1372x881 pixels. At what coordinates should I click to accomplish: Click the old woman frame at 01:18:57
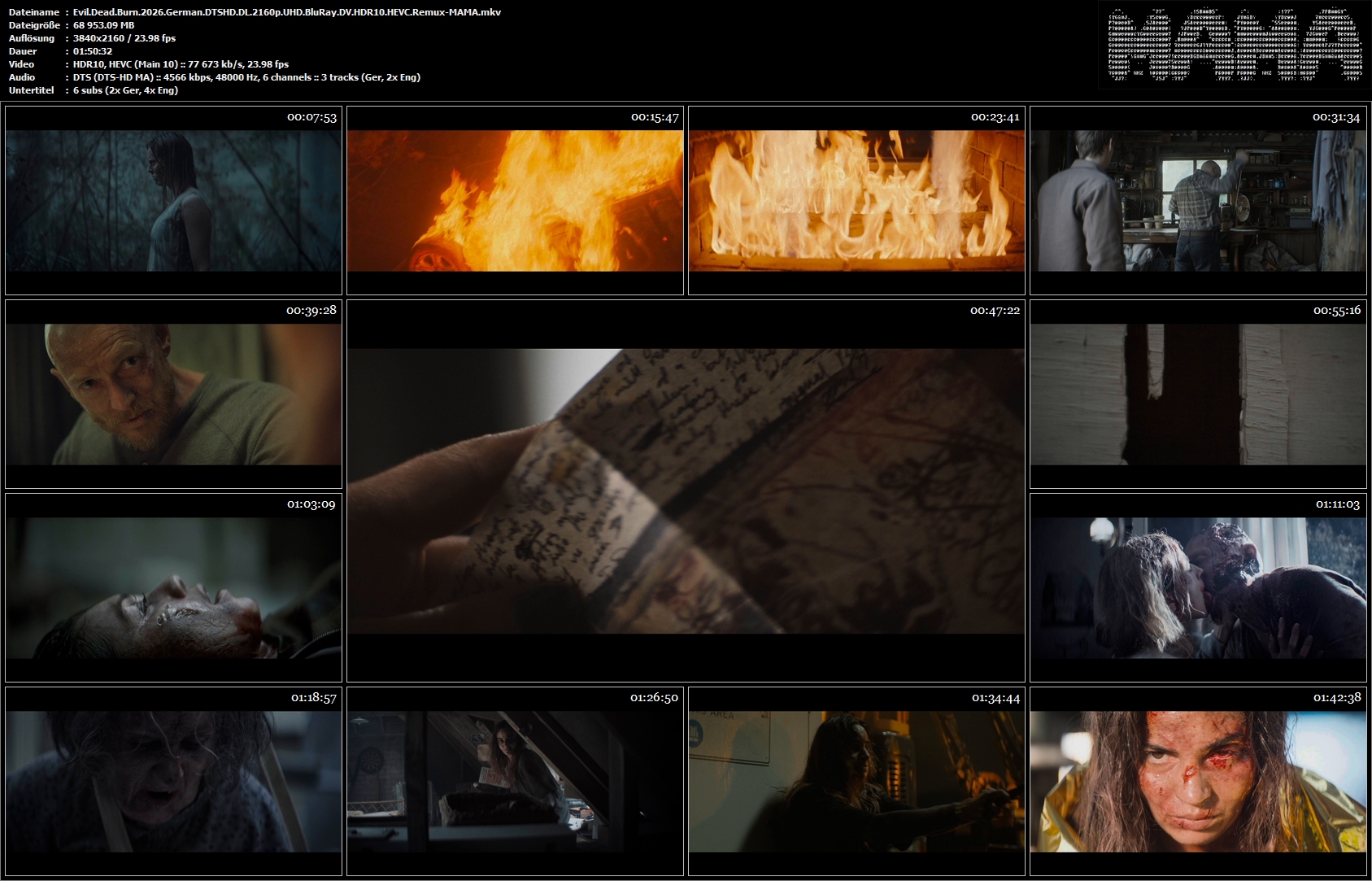173,781
